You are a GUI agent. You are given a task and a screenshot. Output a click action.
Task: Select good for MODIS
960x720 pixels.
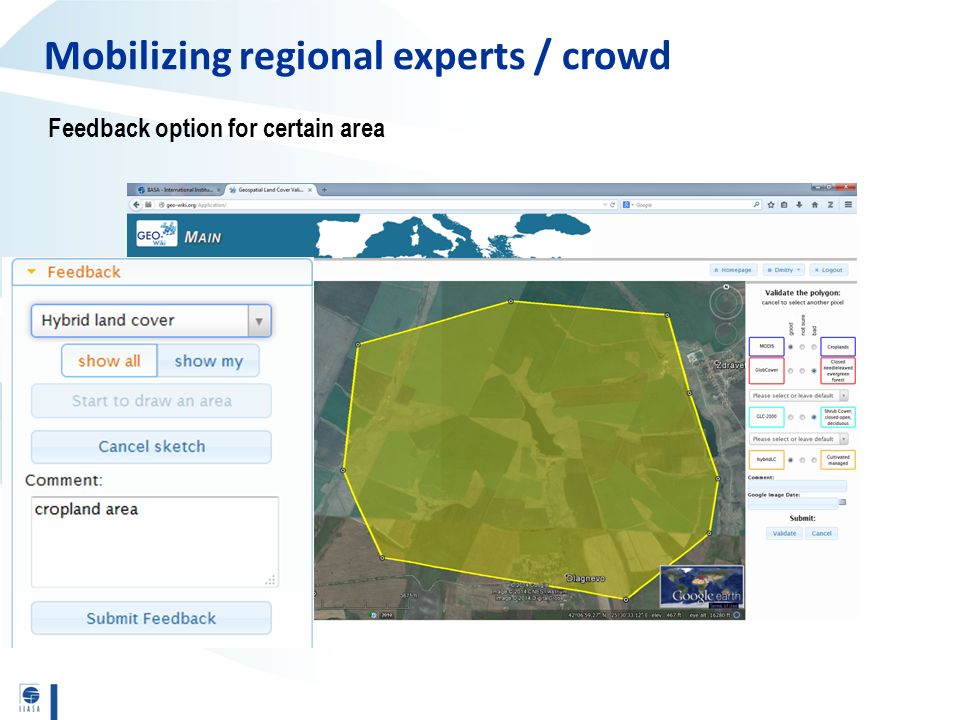coord(790,347)
